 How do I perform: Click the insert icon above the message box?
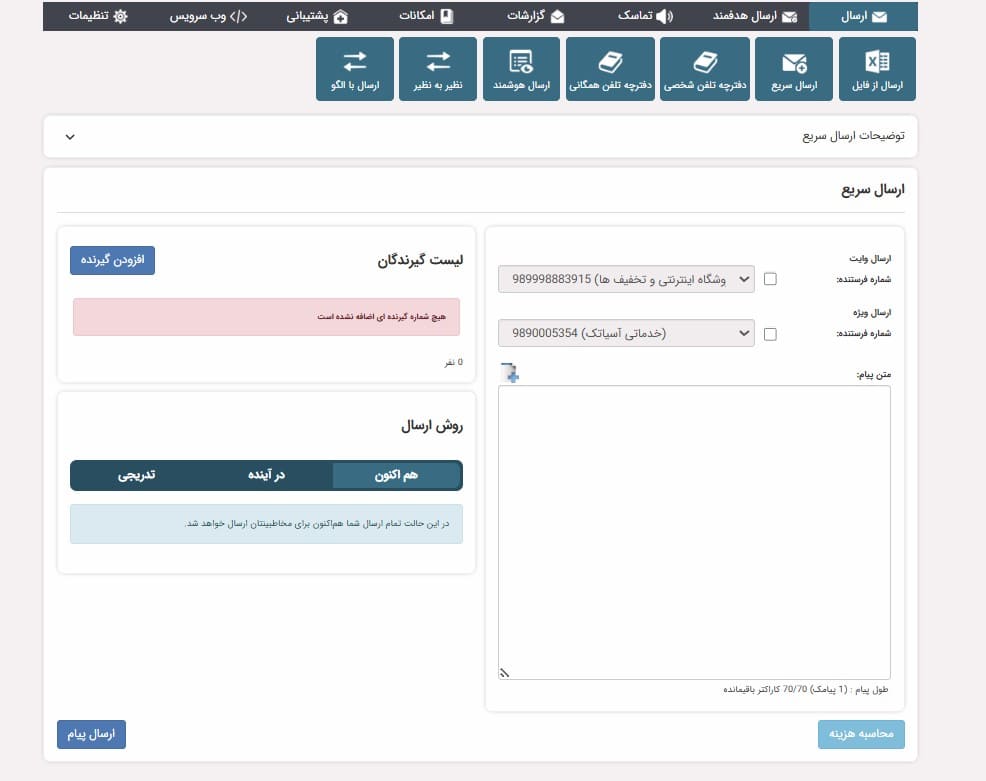point(511,372)
